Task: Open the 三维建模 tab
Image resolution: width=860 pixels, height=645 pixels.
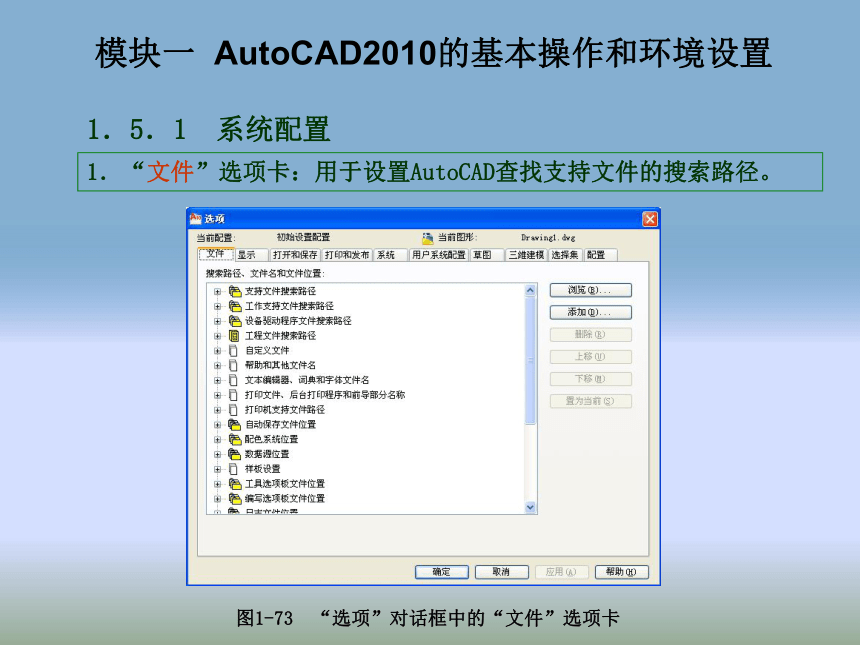Action: tap(526, 255)
